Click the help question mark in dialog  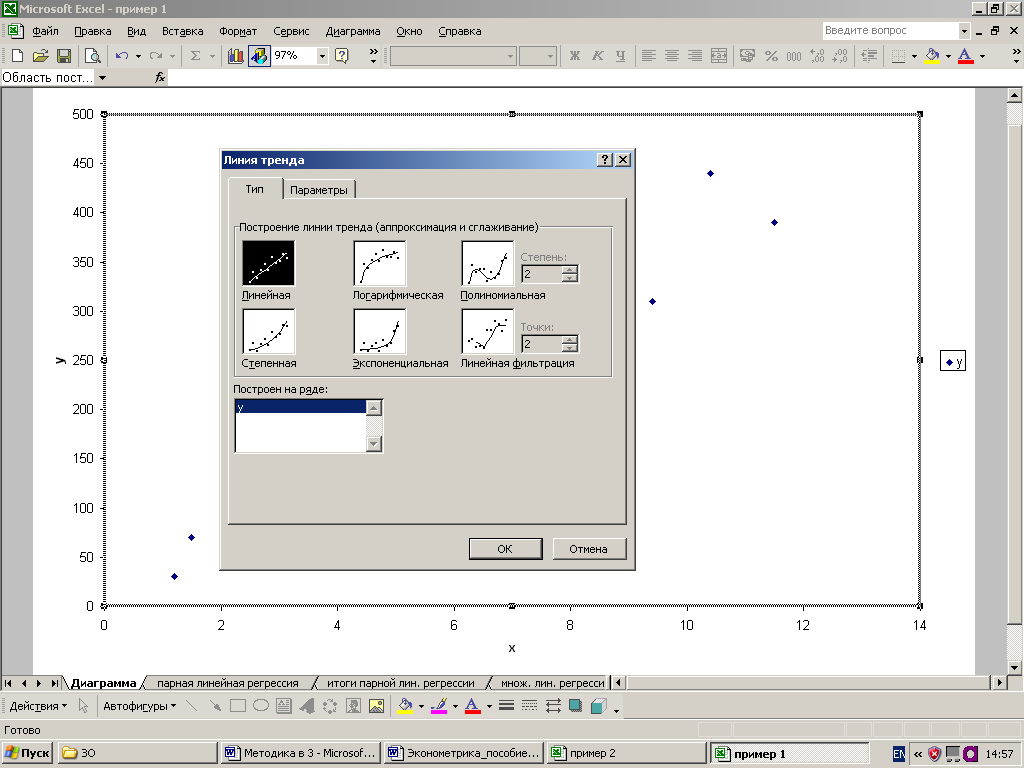coord(605,160)
